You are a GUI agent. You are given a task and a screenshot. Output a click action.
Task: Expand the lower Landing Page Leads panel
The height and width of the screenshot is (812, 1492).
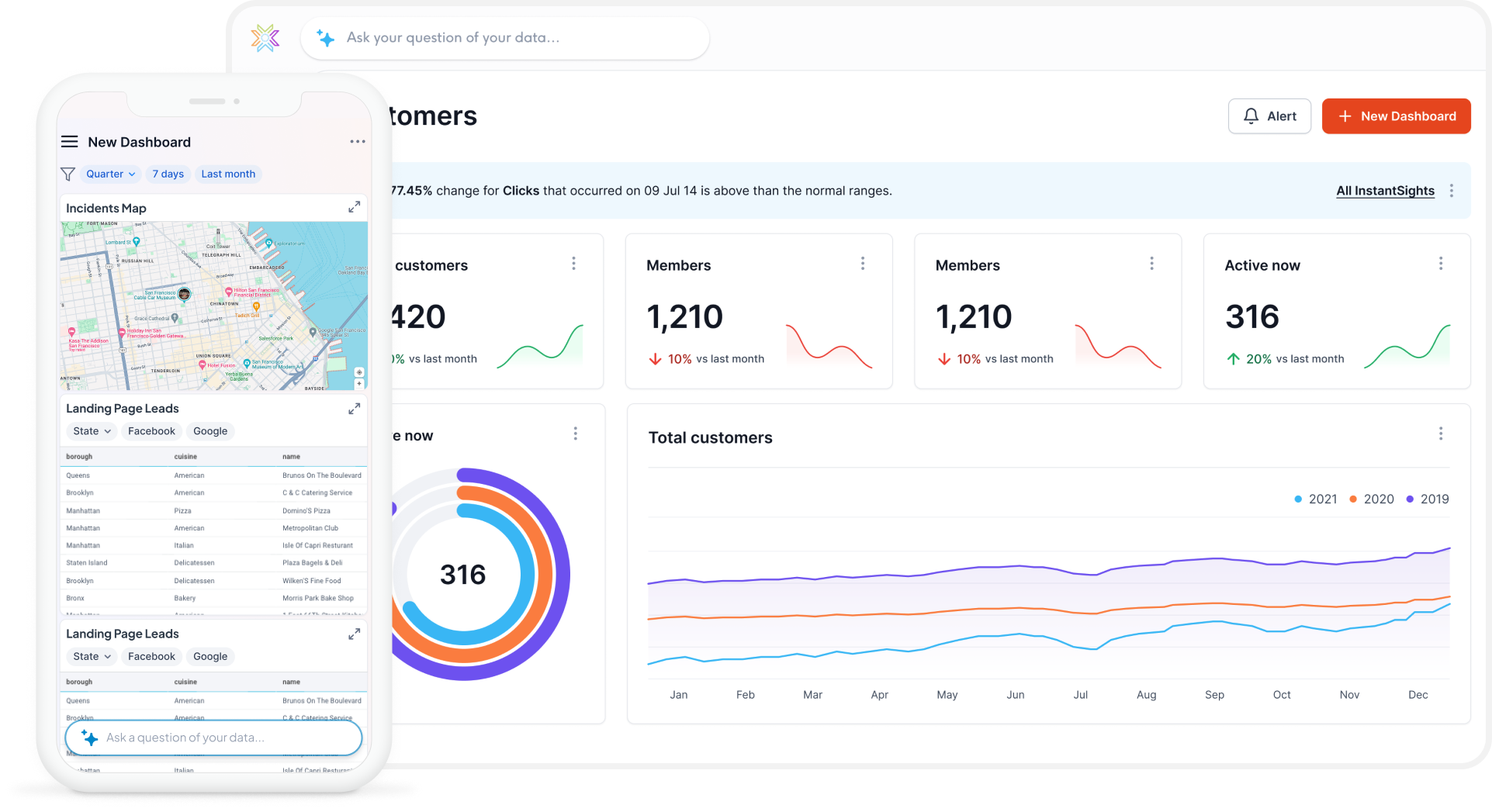pyautogui.click(x=354, y=634)
